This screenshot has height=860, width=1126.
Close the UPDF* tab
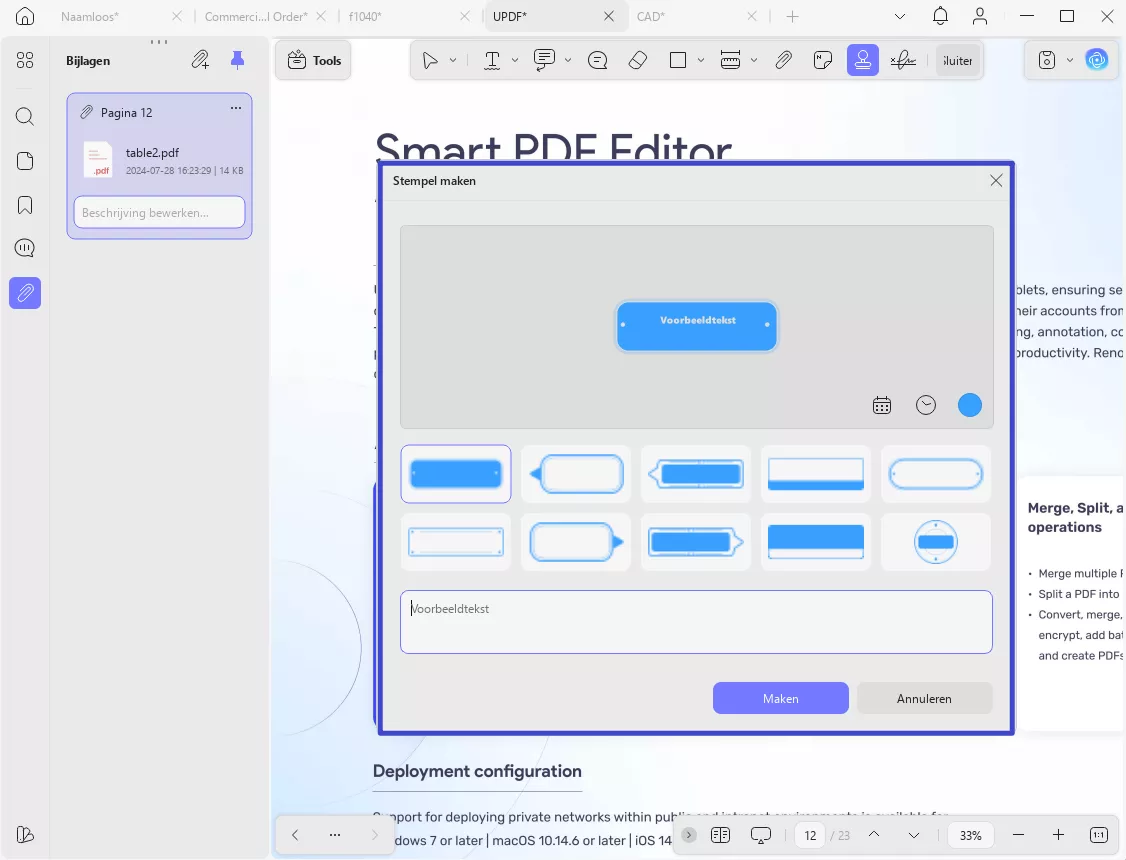[608, 16]
